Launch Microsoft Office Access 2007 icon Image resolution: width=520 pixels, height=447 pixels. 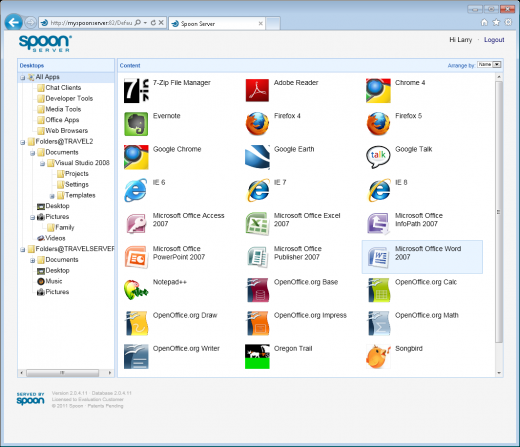(x=136, y=223)
